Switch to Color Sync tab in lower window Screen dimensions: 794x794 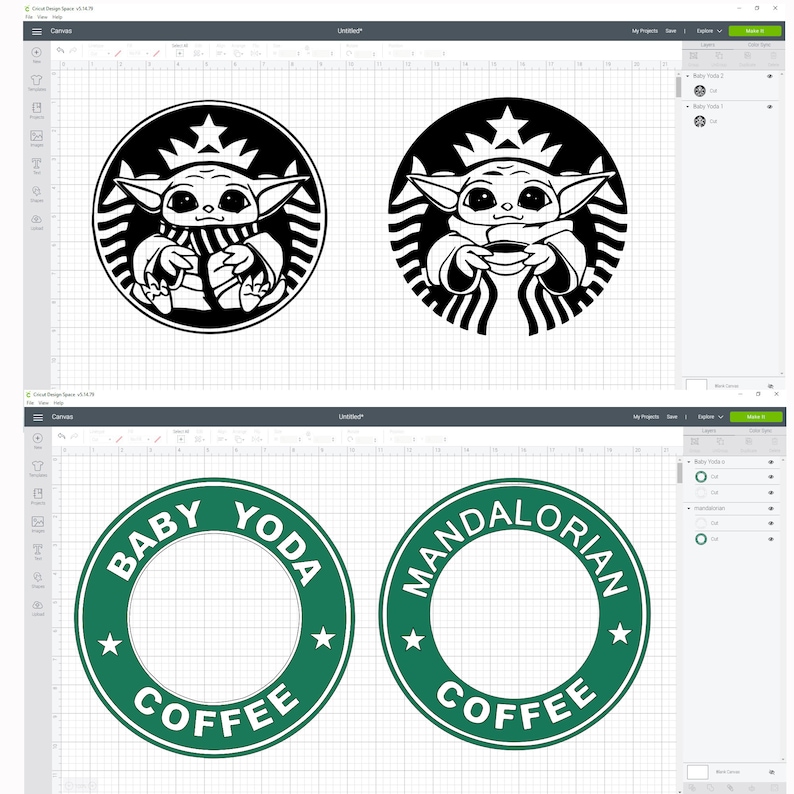click(760, 431)
